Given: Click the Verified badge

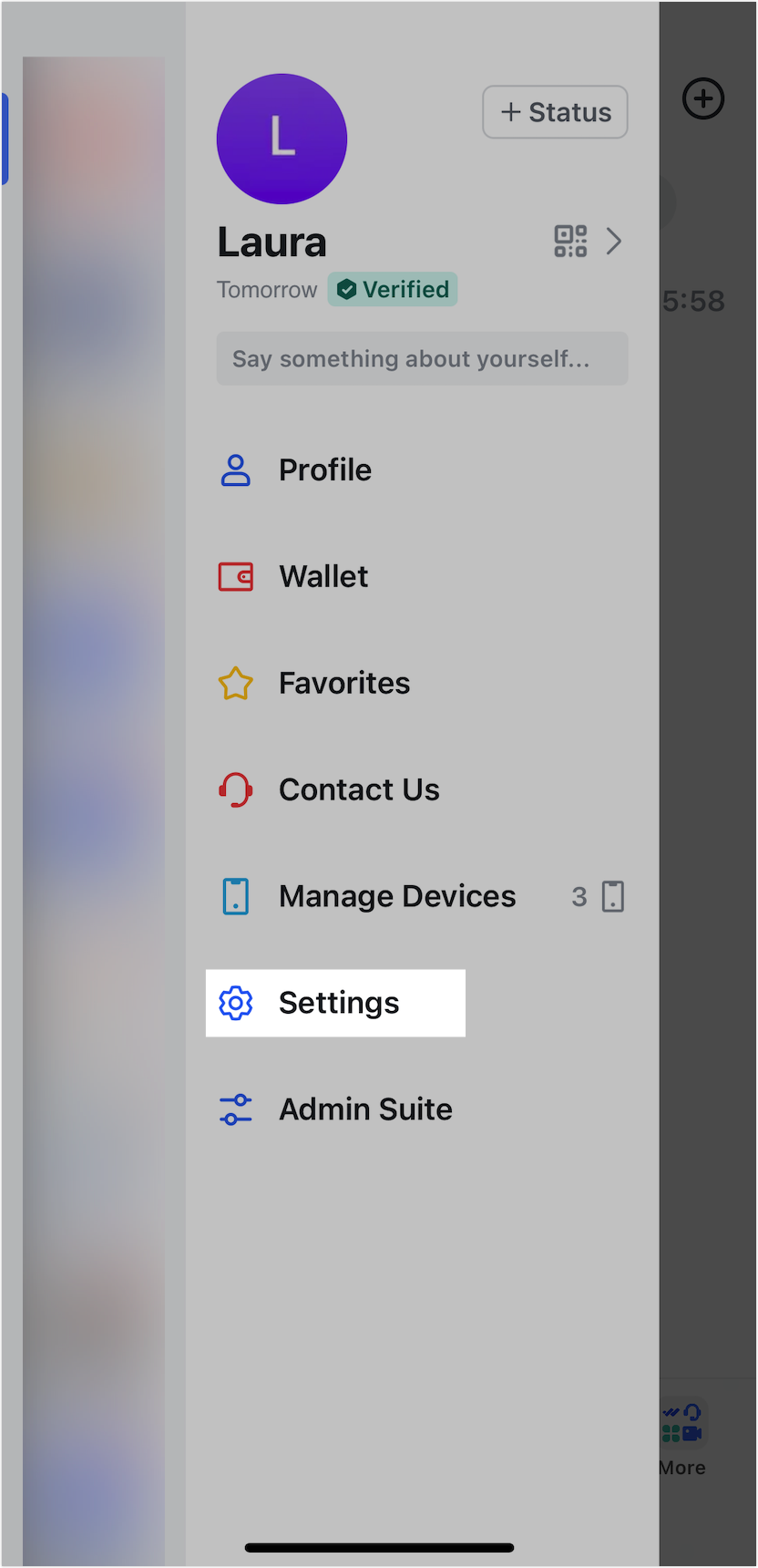Looking at the screenshot, I should point(393,289).
